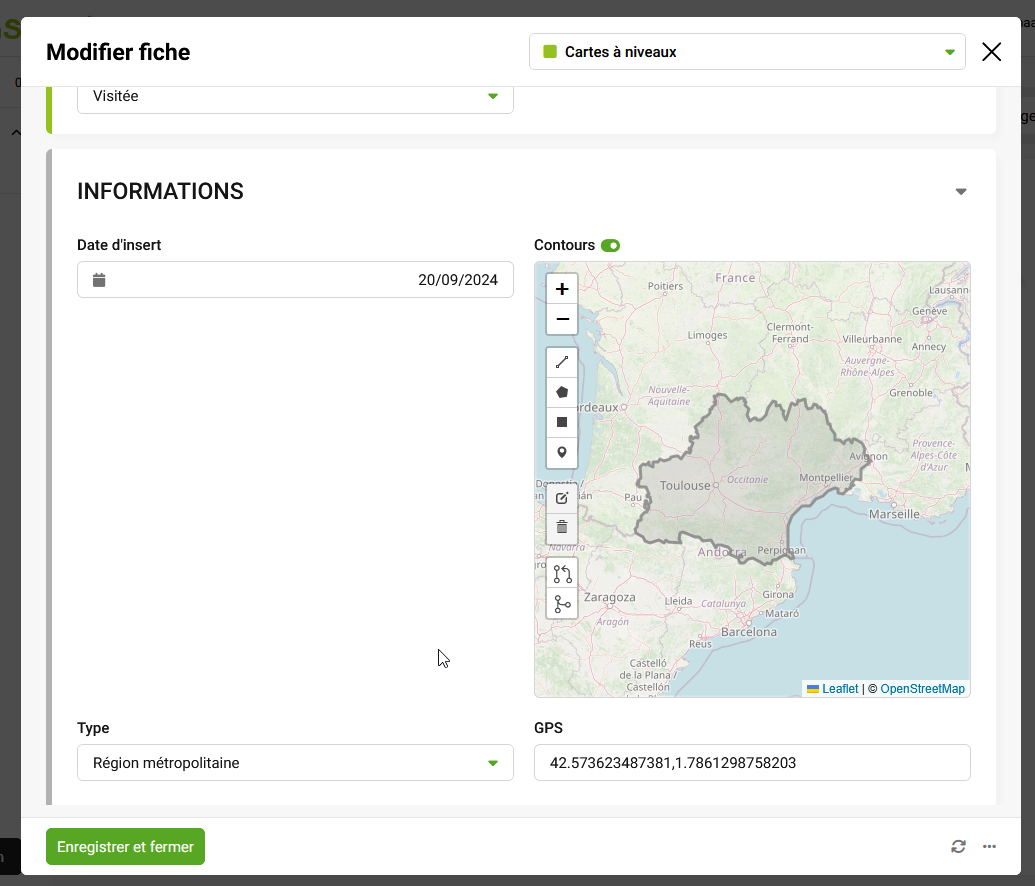Select the place marker tool
The width and height of the screenshot is (1035, 886).
562,452
